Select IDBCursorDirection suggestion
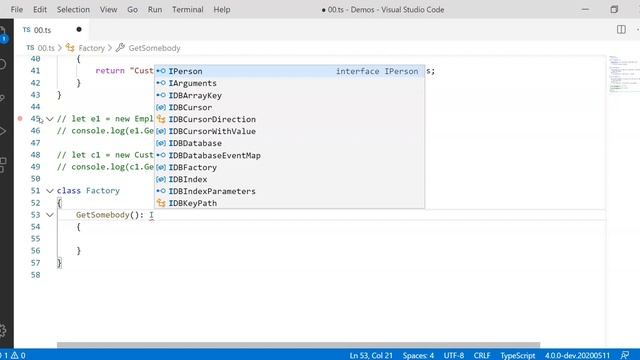The image size is (640, 360). 289,119
